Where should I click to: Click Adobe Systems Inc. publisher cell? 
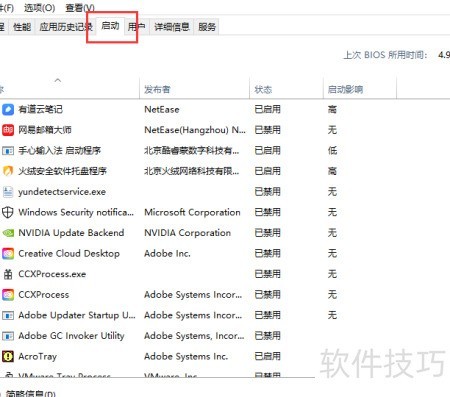(186, 356)
